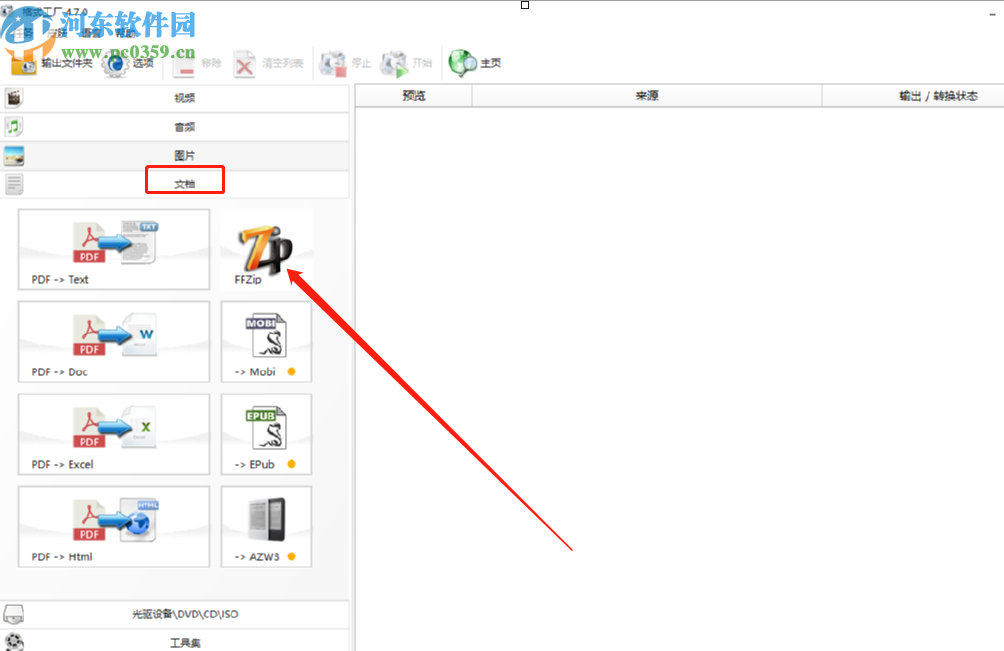Expand the picture (图片) category
Screen dimensions: 1004x651
click(175, 156)
